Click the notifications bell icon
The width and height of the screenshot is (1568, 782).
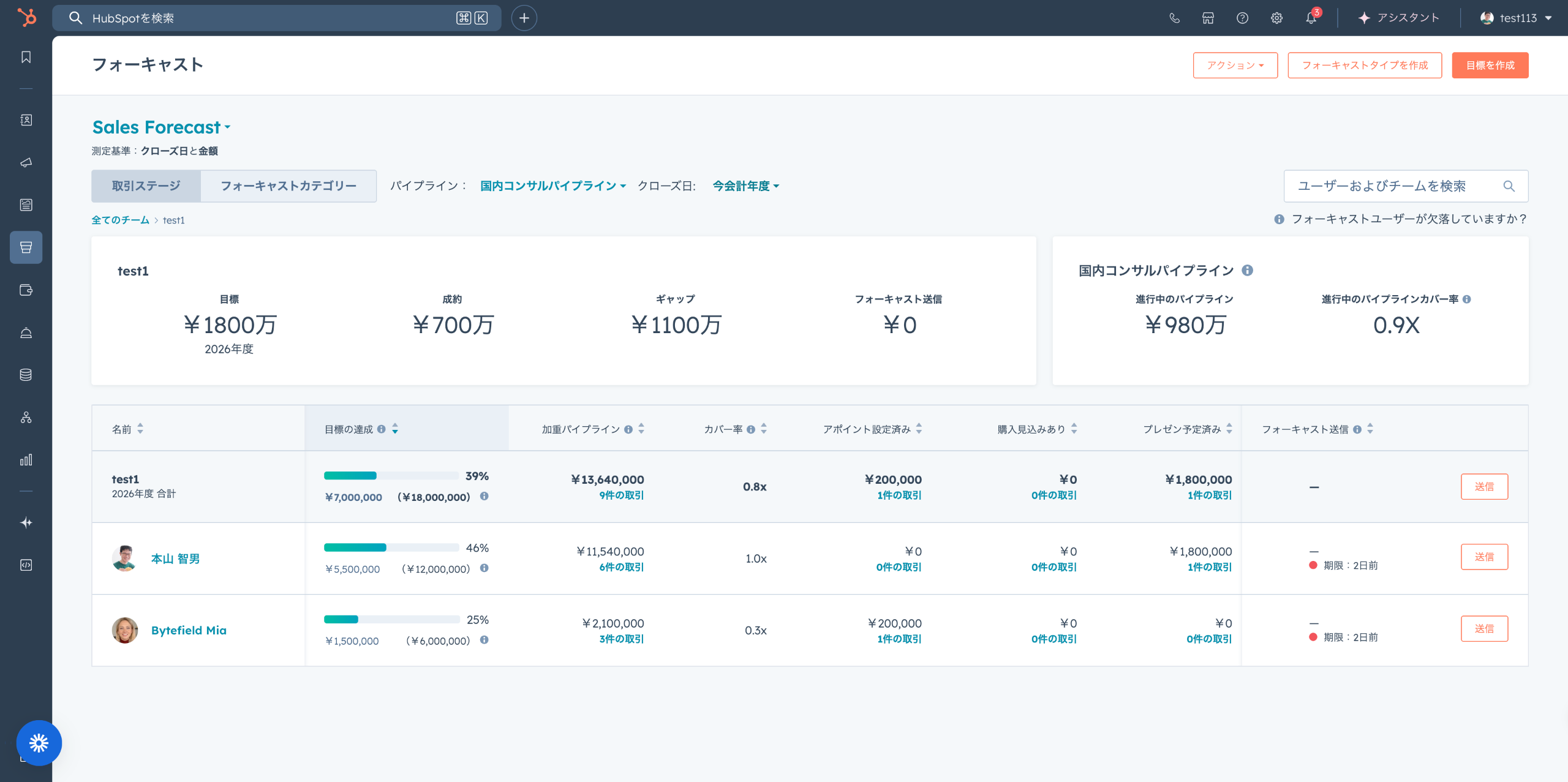(x=1310, y=18)
